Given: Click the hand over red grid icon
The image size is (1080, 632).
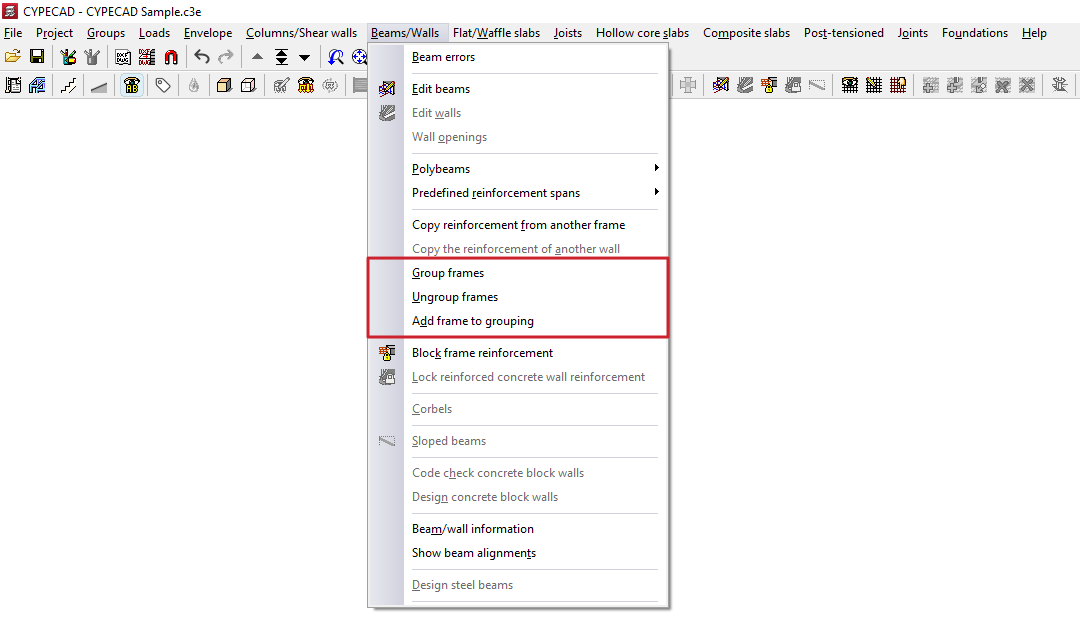Looking at the screenshot, I should tap(897, 85).
